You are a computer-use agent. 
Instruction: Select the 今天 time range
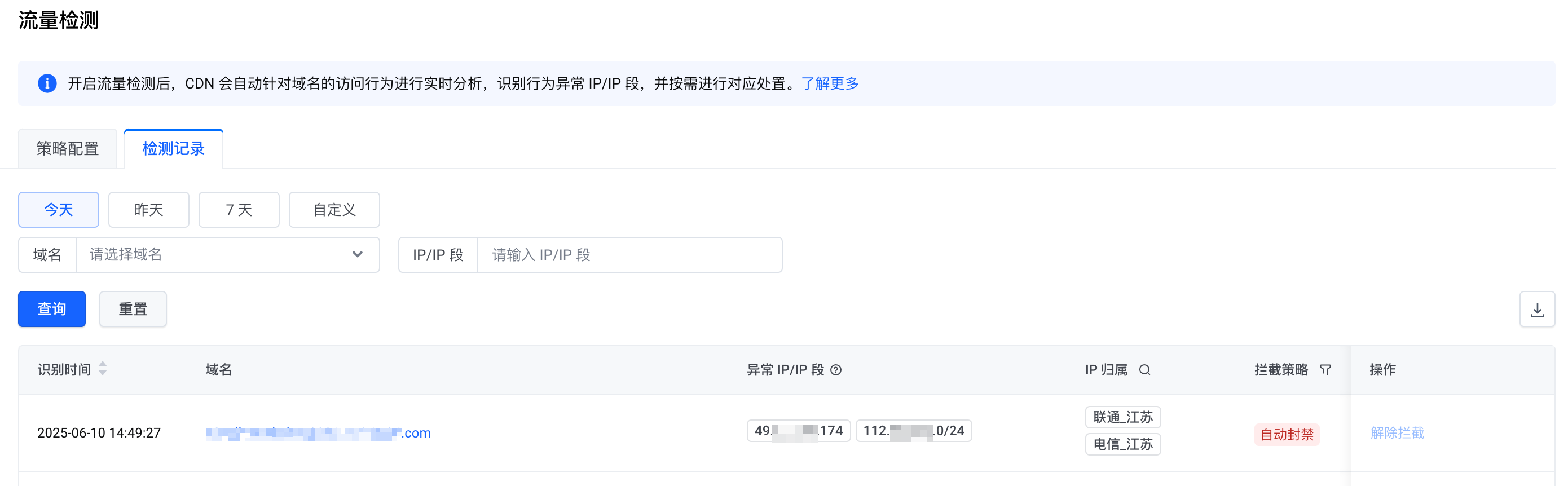click(x=59, y=210)
